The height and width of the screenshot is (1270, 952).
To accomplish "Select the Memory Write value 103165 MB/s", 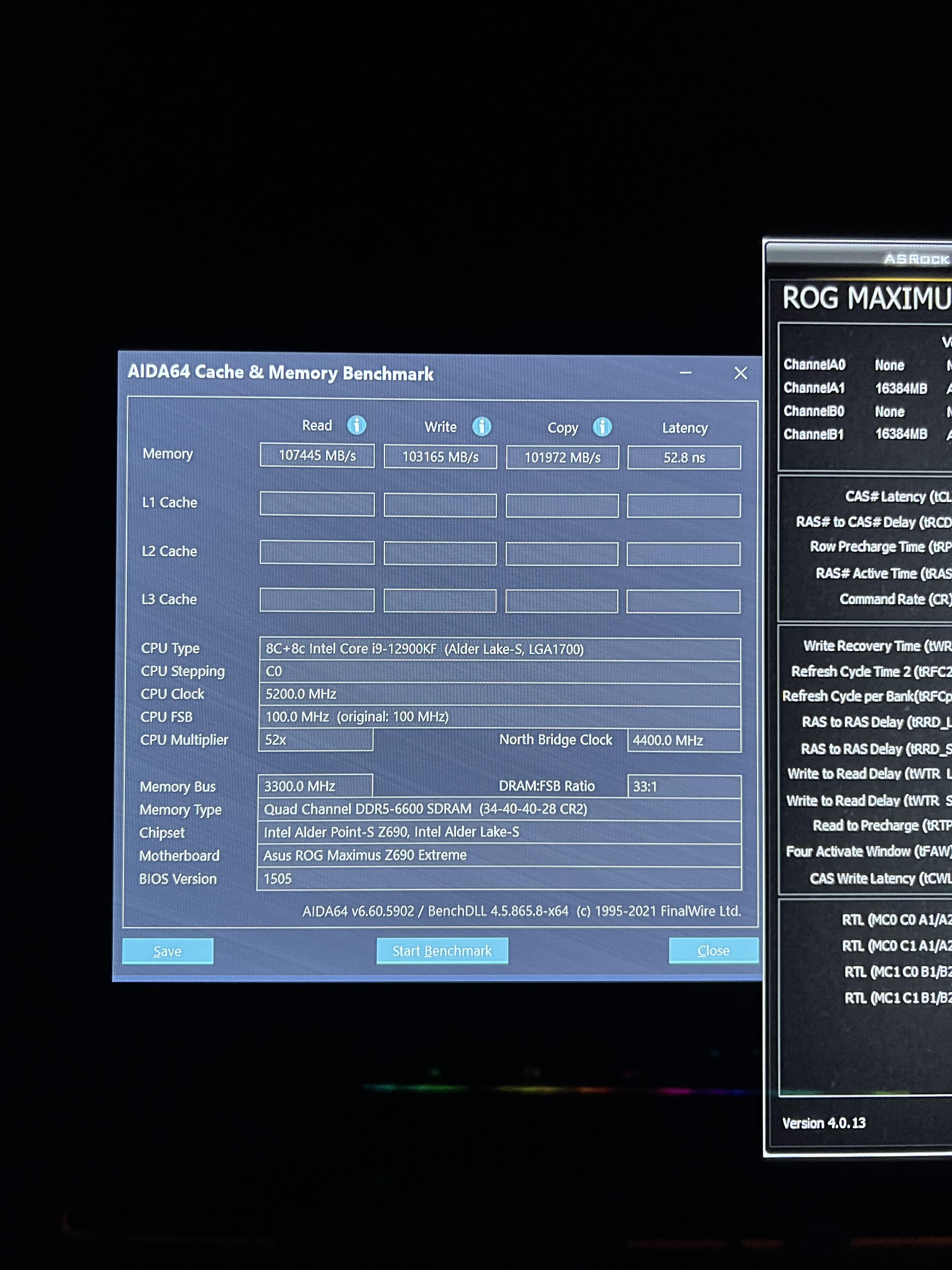I will tap(440, 456).
